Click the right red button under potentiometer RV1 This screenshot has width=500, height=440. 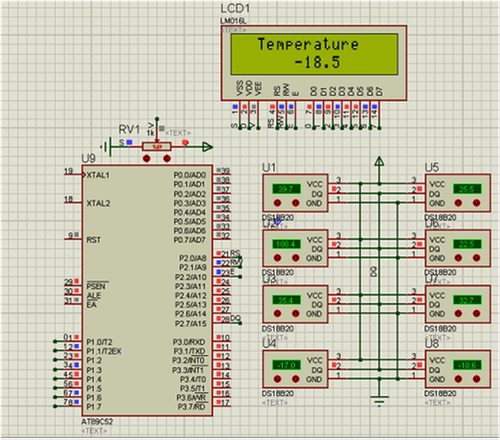pos(167,158)
